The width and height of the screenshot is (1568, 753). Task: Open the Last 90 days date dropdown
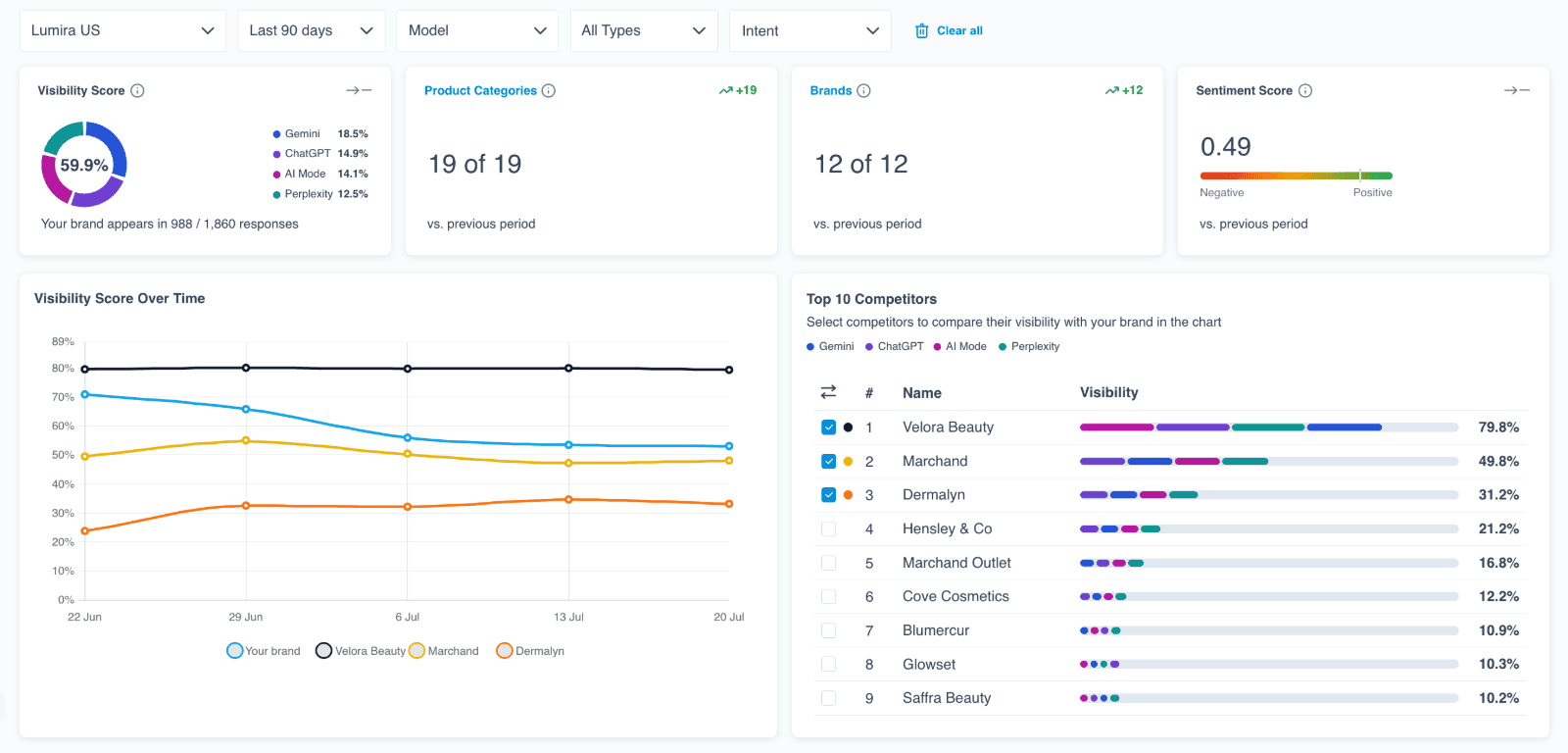[x=312, y=30]
